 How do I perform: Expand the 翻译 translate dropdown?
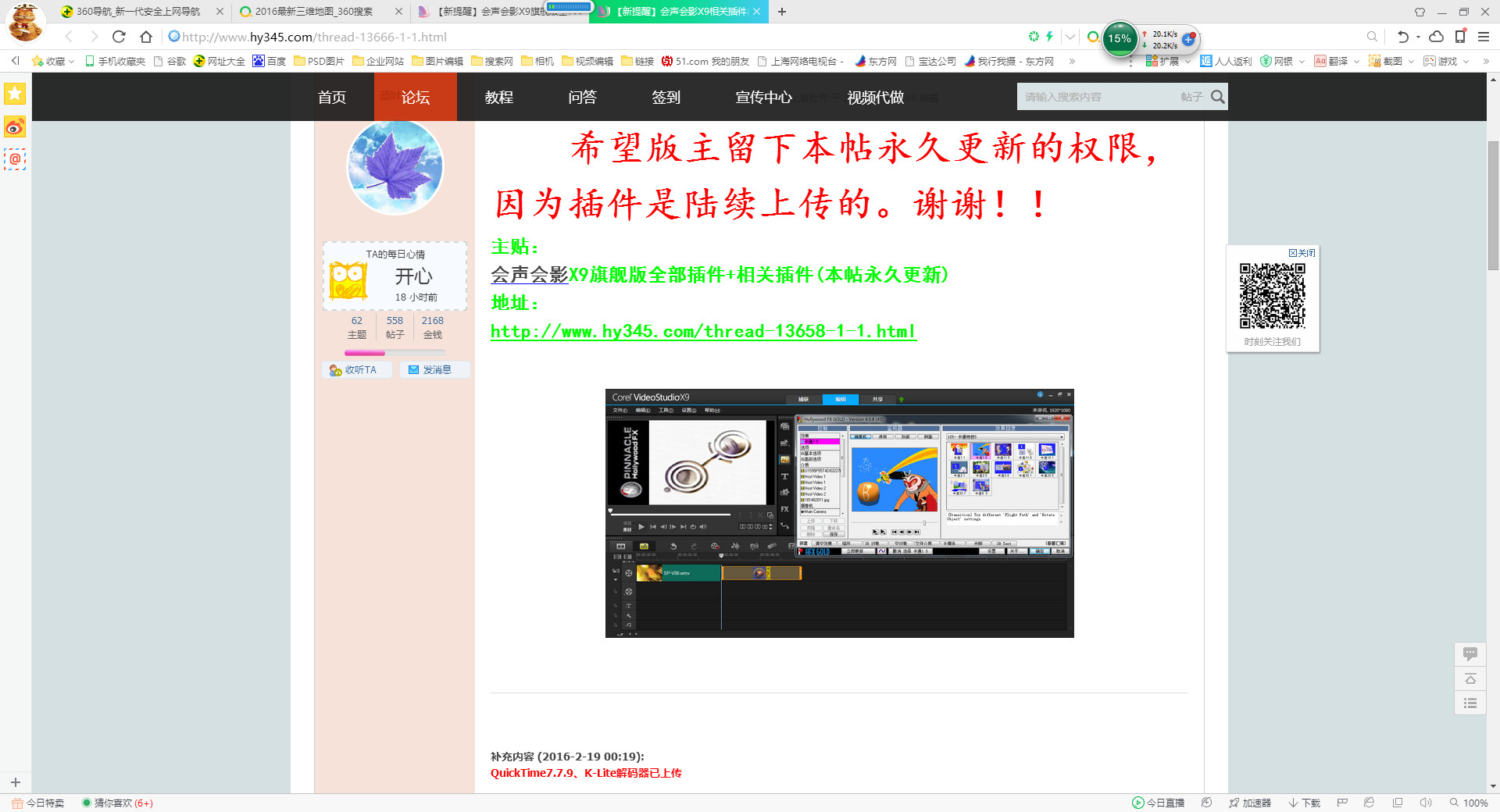(x=1356, y=61)
